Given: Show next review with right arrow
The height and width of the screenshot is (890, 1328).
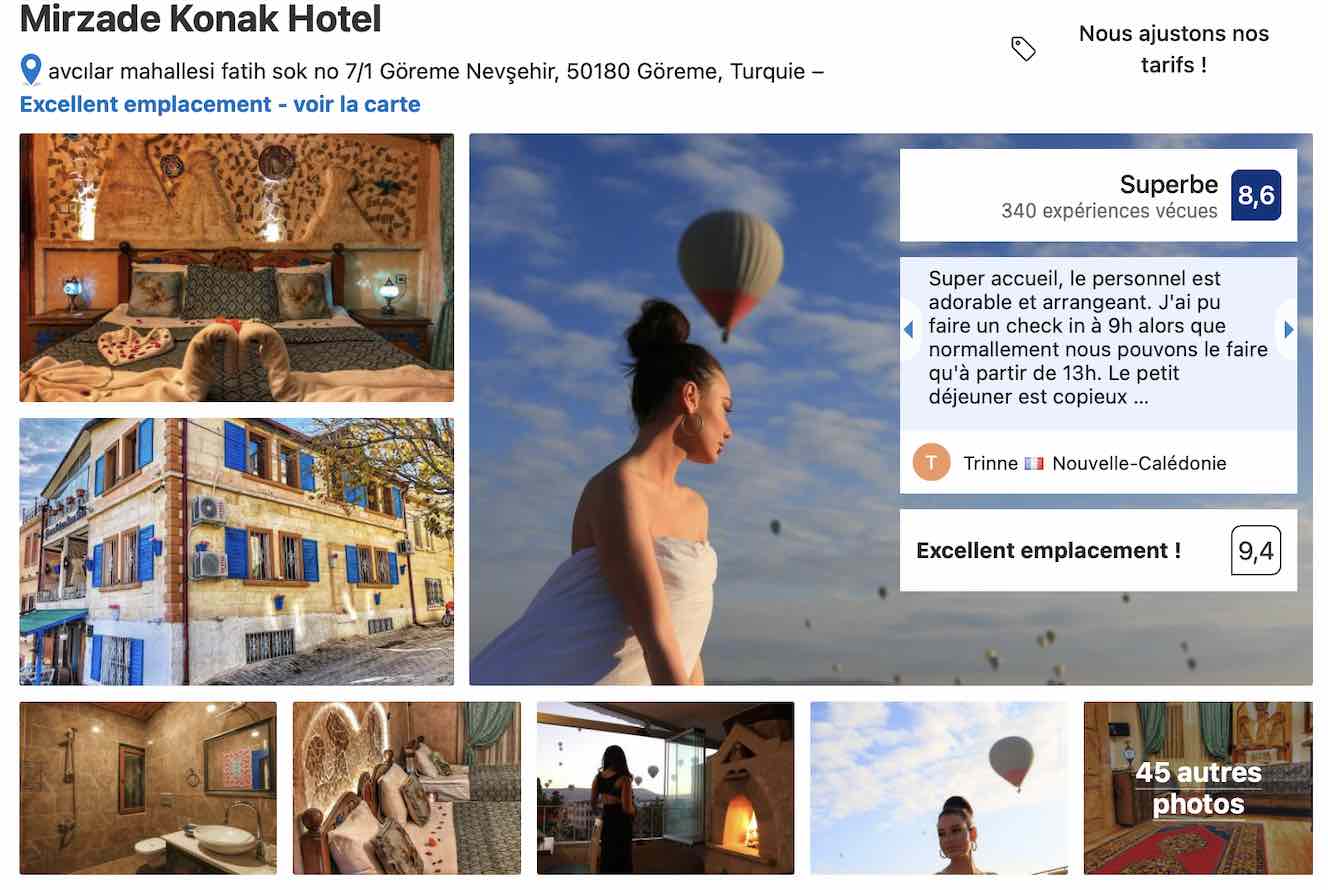Looking at the screenshot, I should point(1288,329).
